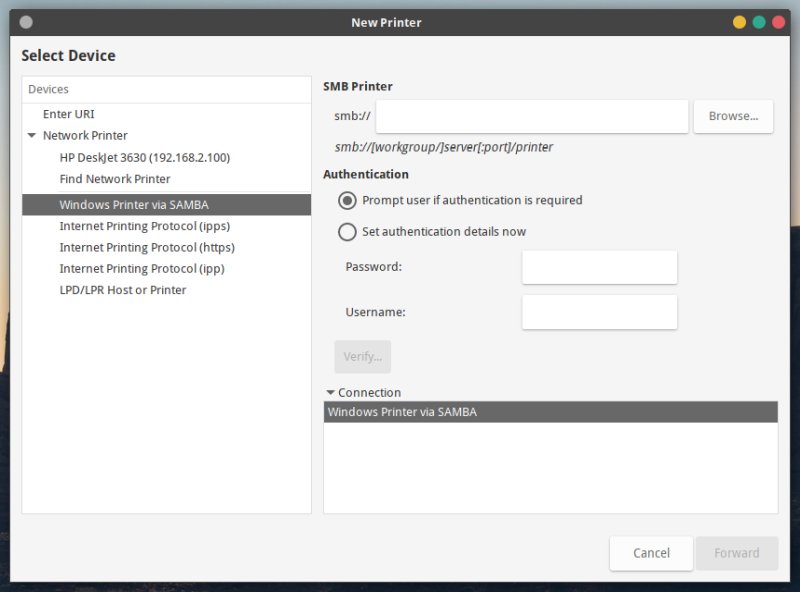Select Internet Printing Protocol (ipps)

pos(144,226)
